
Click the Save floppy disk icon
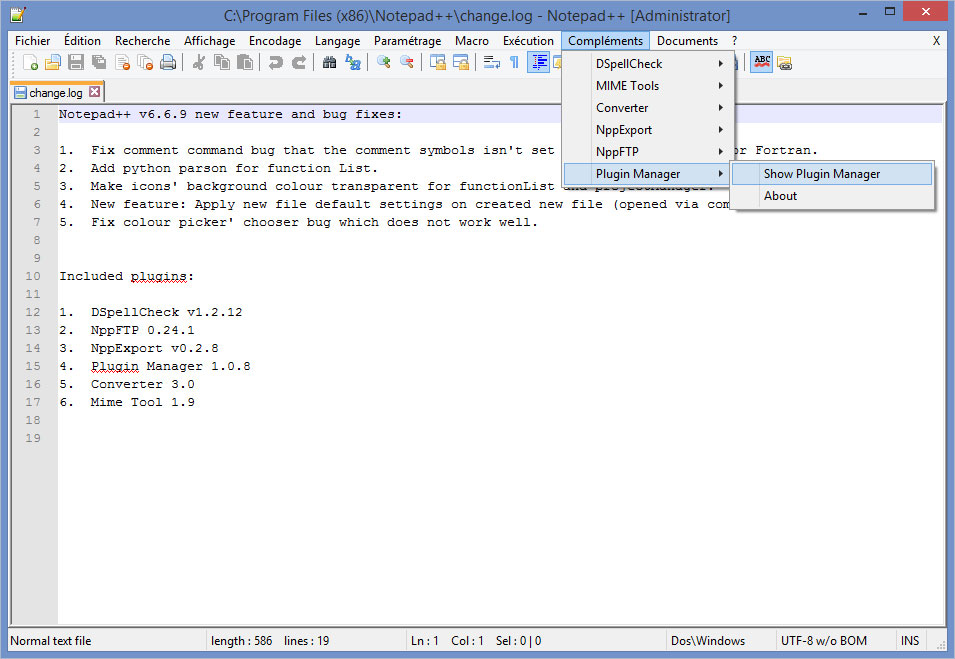click(76, 63)
